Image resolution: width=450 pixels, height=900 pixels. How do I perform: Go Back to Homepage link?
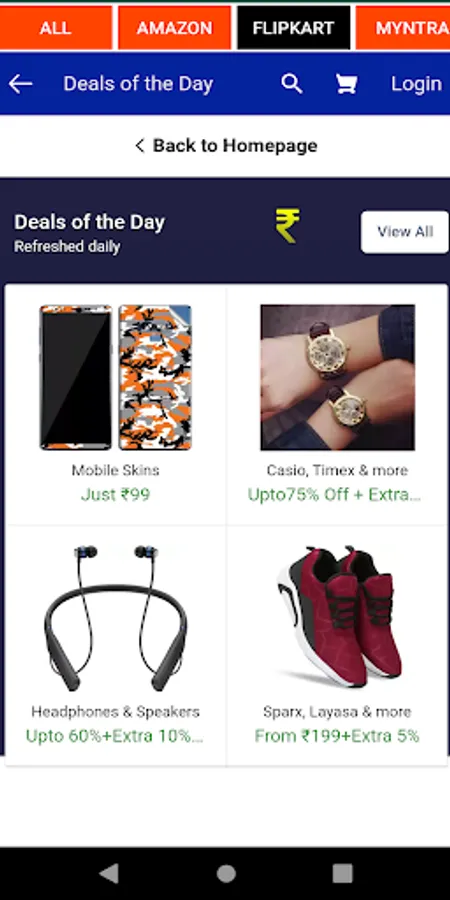[x=226, y=146]
